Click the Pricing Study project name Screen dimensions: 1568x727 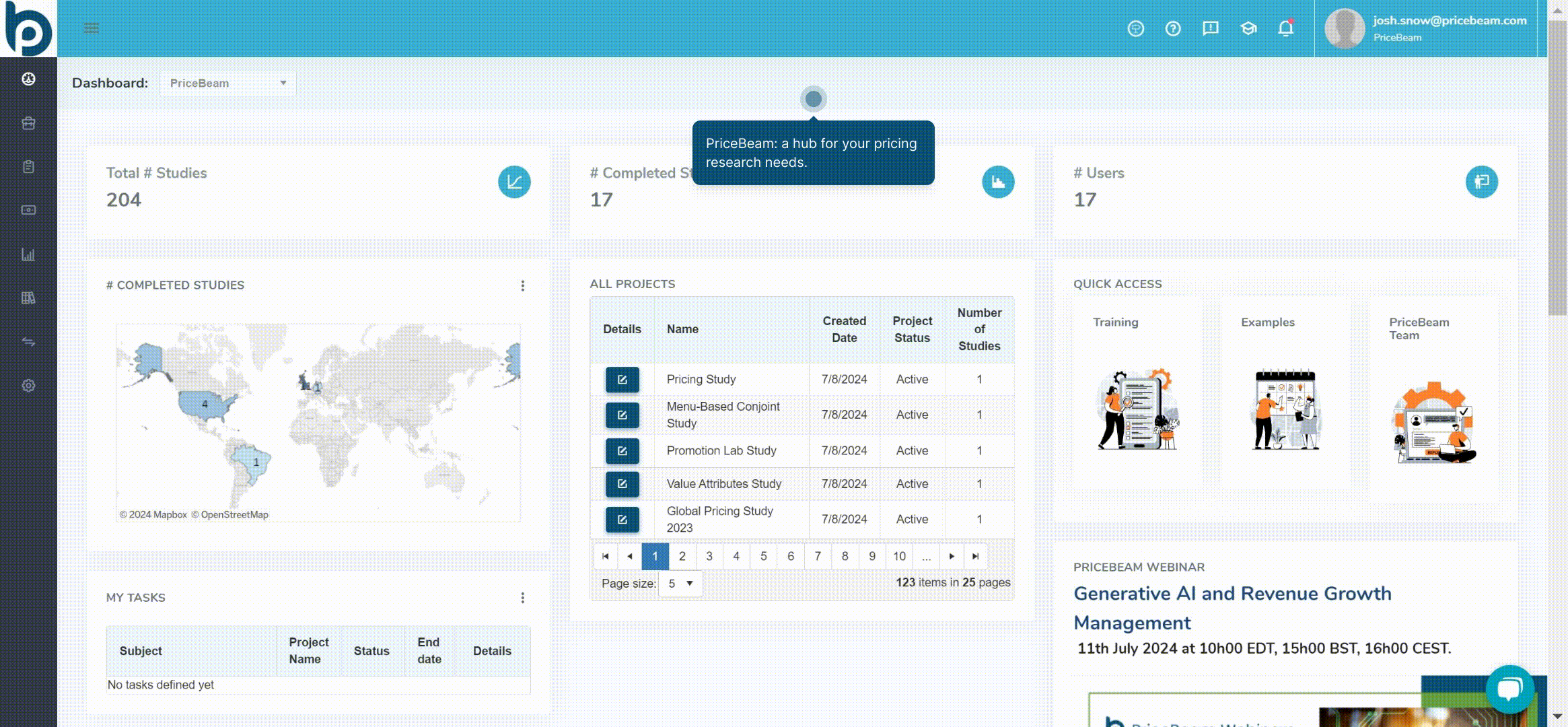[x=701, y=380]
